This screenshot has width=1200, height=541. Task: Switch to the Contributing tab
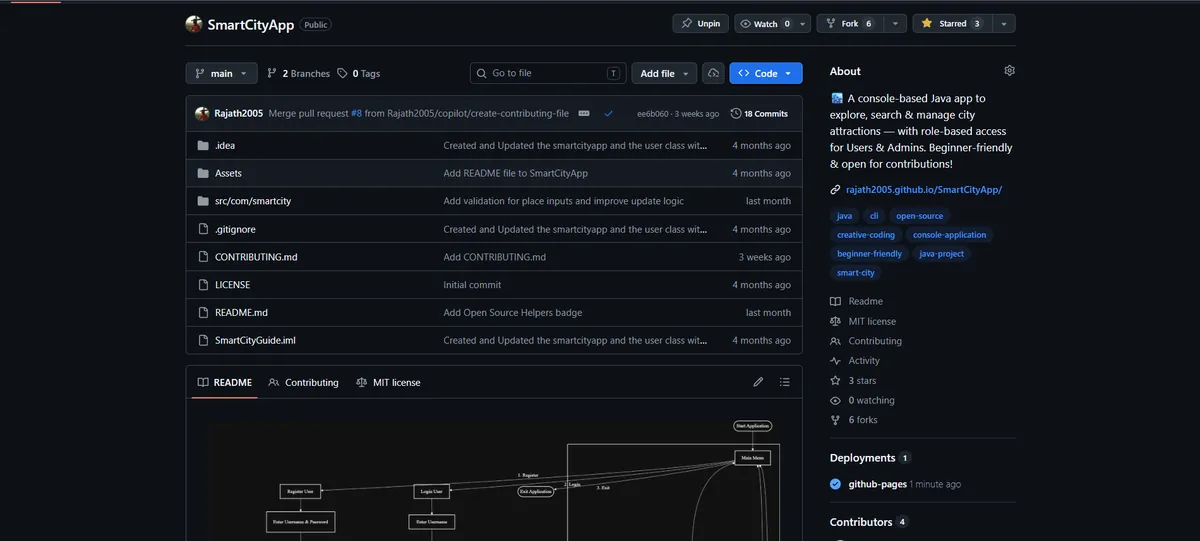pos(303,382)
